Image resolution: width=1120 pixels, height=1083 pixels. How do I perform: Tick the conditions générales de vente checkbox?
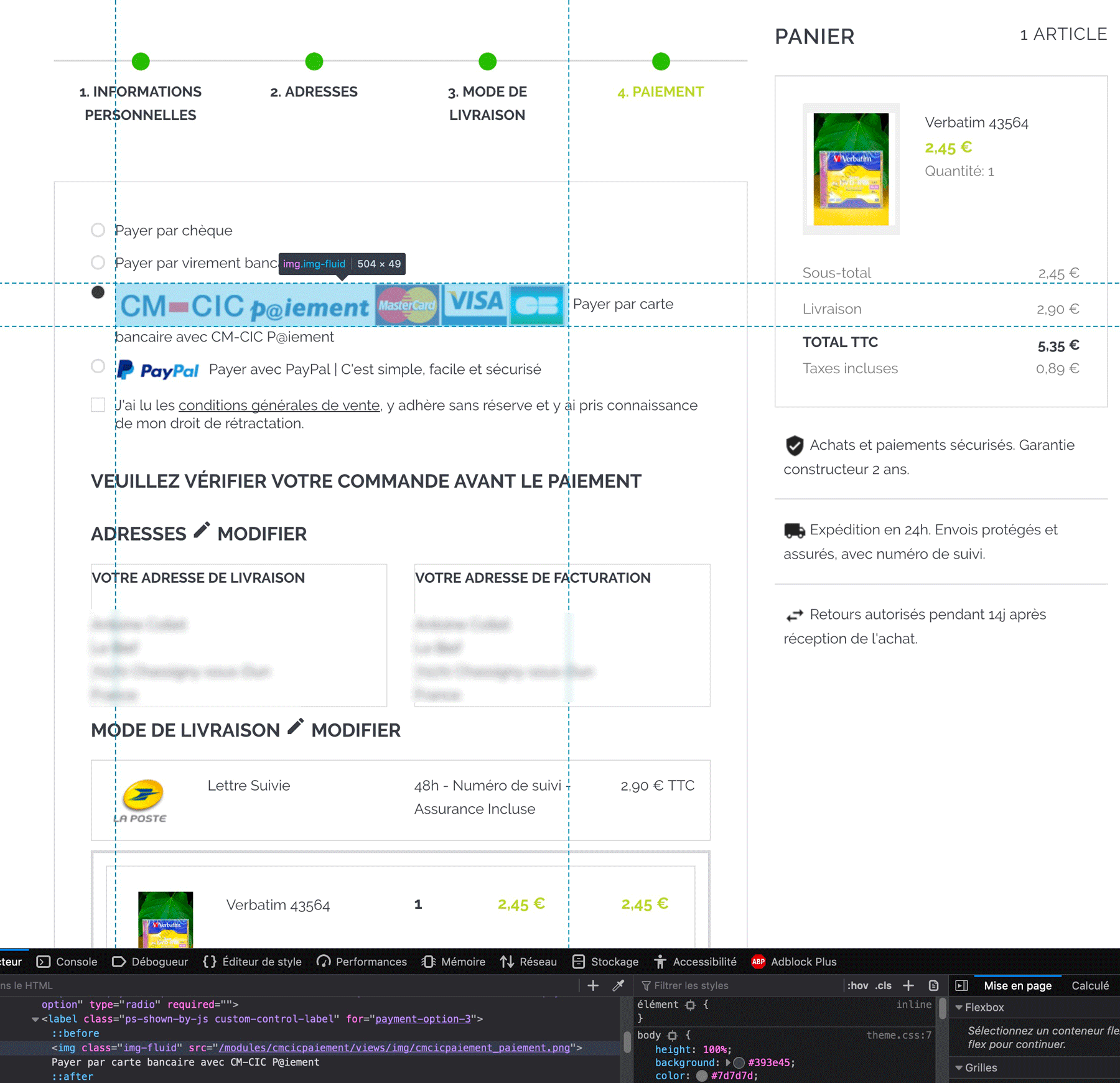[x=98, y=405]
